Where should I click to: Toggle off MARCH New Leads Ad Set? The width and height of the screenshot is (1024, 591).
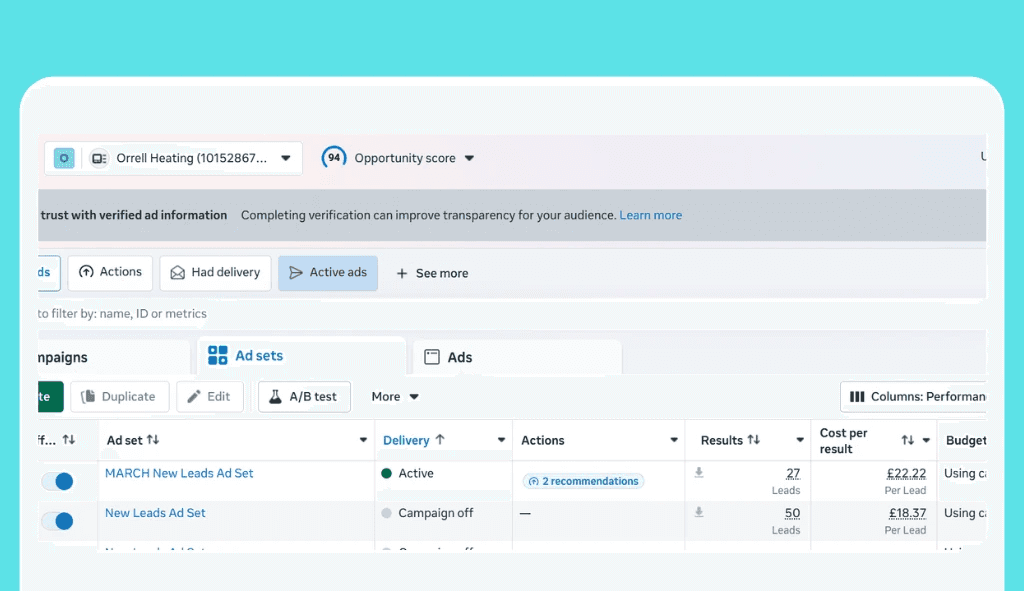pyautogui.click(x=57, y=481)
